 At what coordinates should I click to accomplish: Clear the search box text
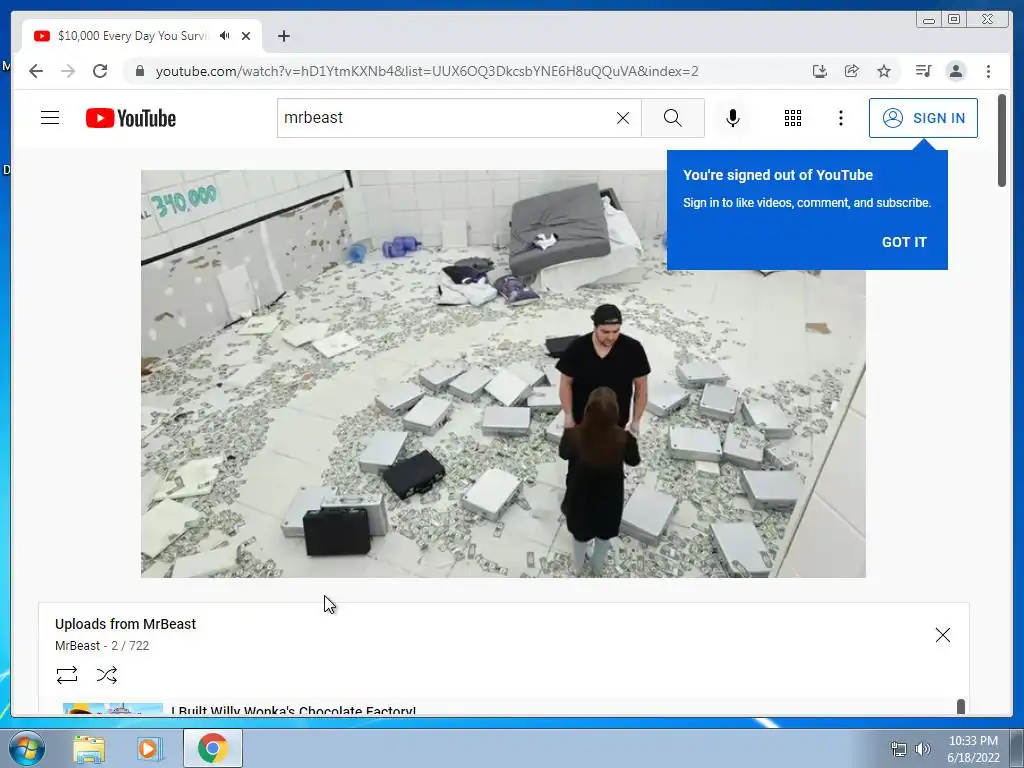click(623, 118)
